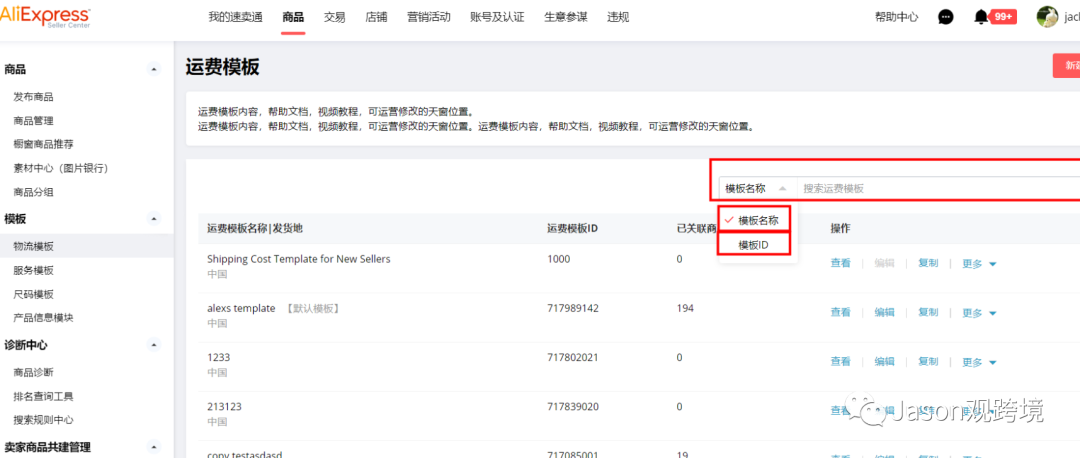1080x458 pixels.
Task: Open 违规 top menu
Action: (x=619, y=17)
